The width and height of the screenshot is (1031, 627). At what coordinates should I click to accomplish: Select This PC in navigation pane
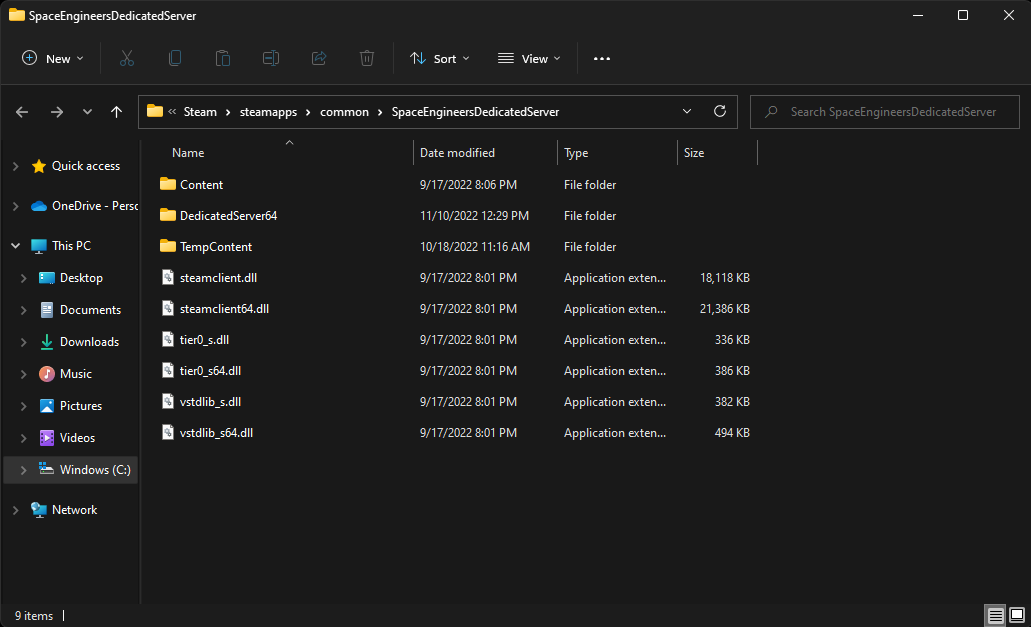[x=71, y=246]
